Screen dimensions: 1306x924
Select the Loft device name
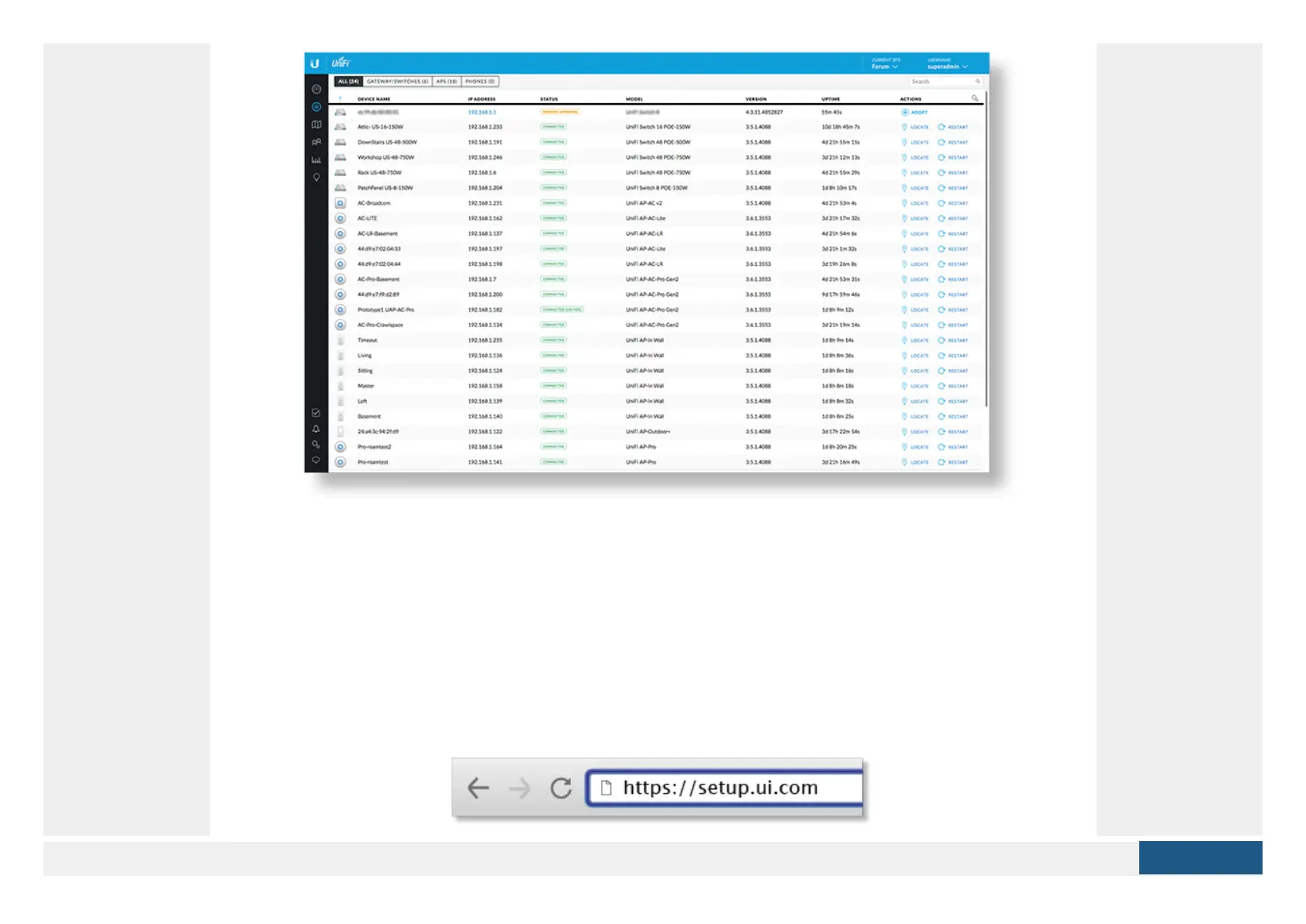pyautogui.click(x=362, y=402)
